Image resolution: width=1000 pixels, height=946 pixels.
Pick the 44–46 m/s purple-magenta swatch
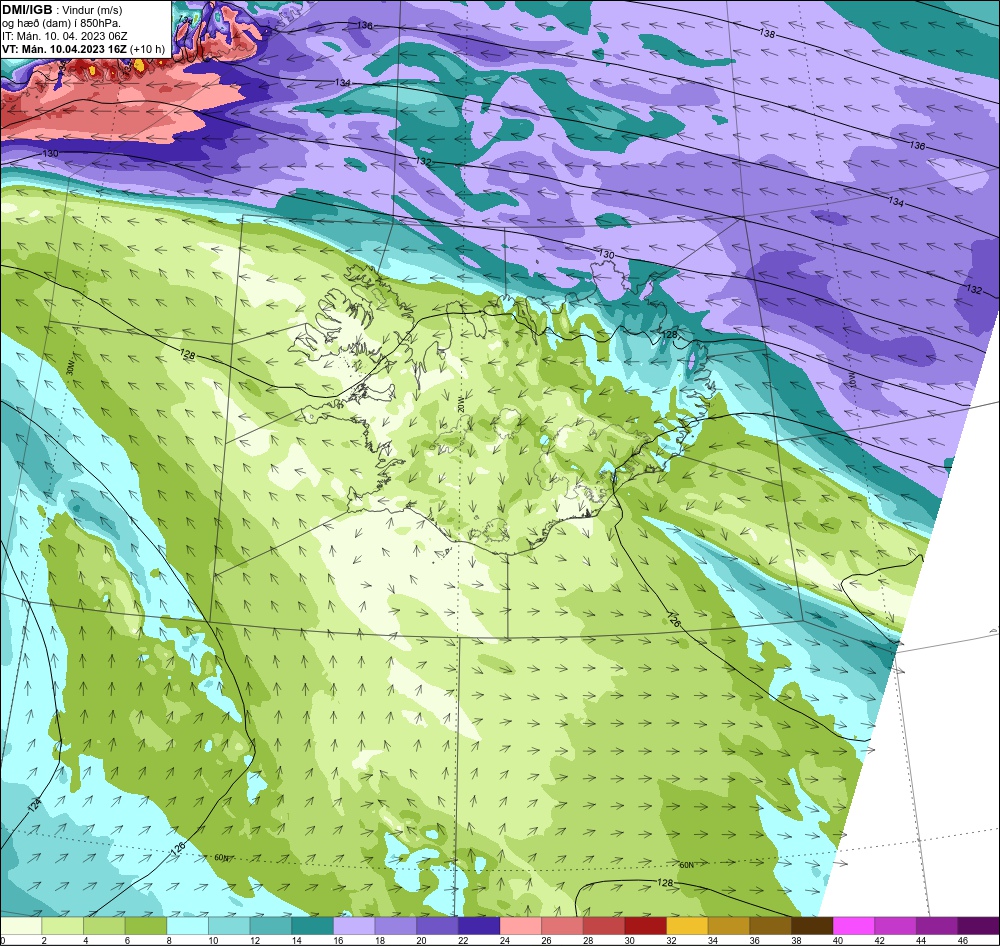click(x=938, y=926)
